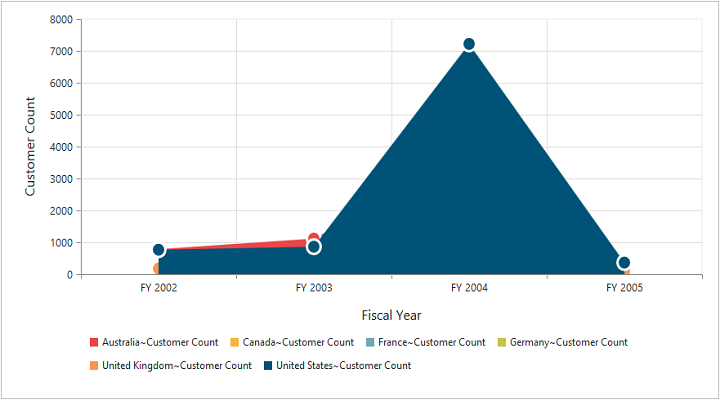
Task: Toggle the Germany~Customer Count legend text
Action: [x=568, y=342]
